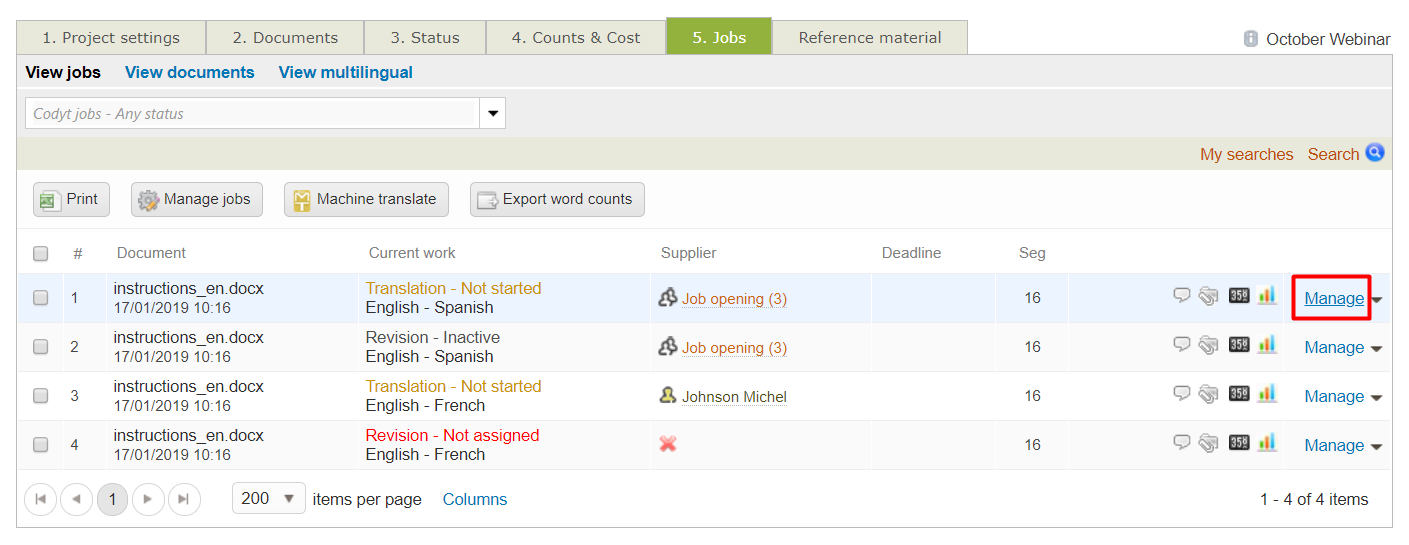
Task: Click the Machine translate button
Action: (365, 199)
